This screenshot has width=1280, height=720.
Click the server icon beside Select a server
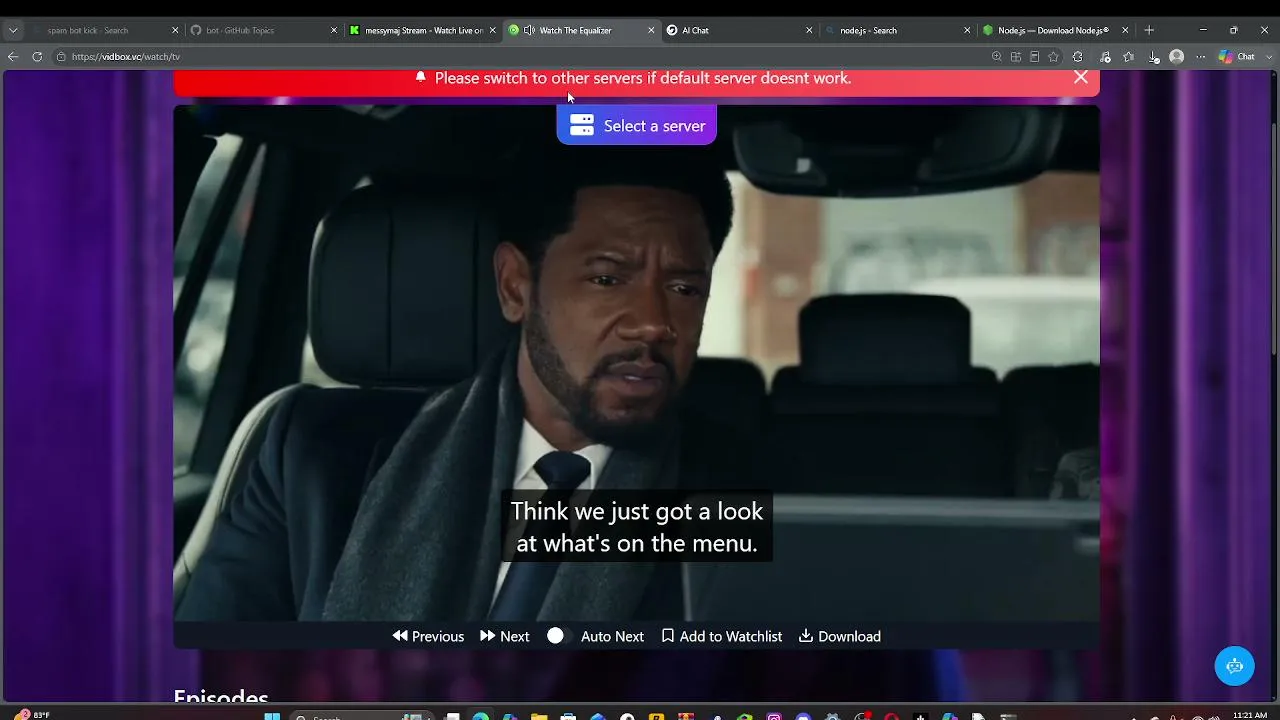(x=582, y=125)
